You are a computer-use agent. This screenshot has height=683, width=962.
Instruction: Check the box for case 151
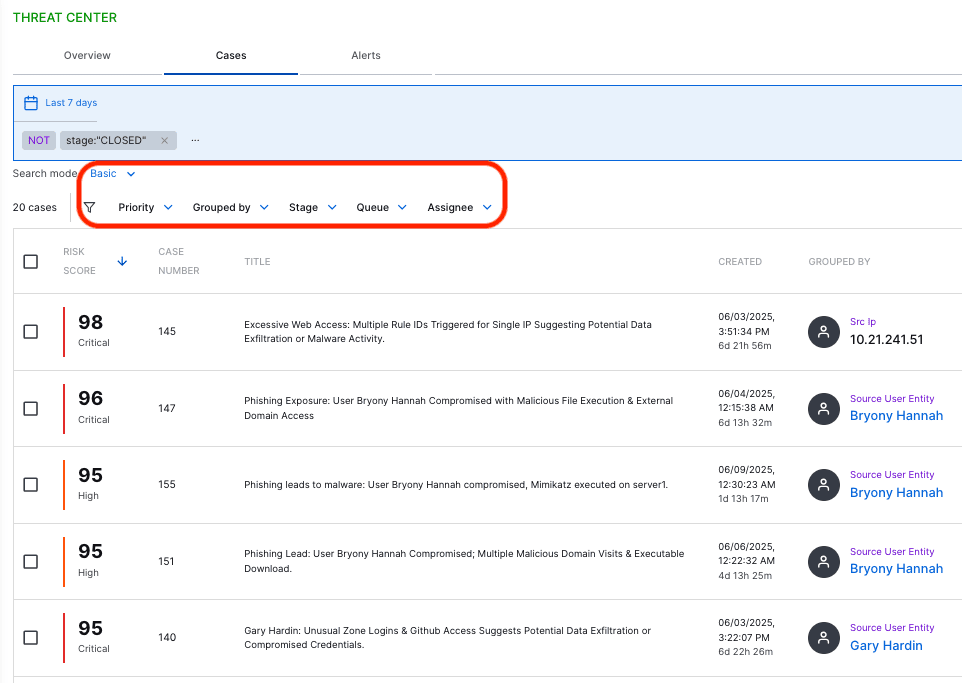(x=31, y=561)
